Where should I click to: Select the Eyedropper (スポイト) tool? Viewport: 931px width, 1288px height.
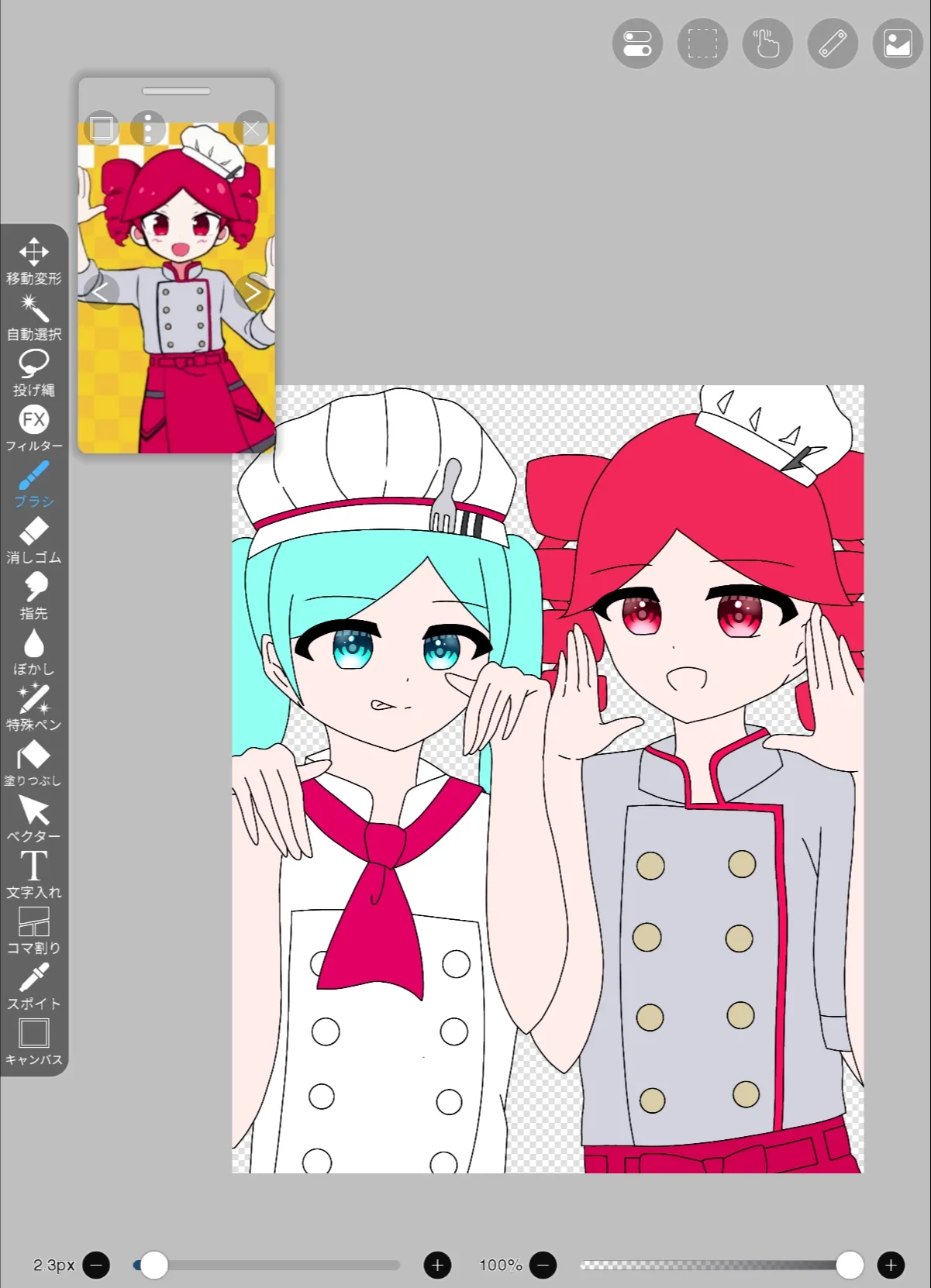coord(34,987)
